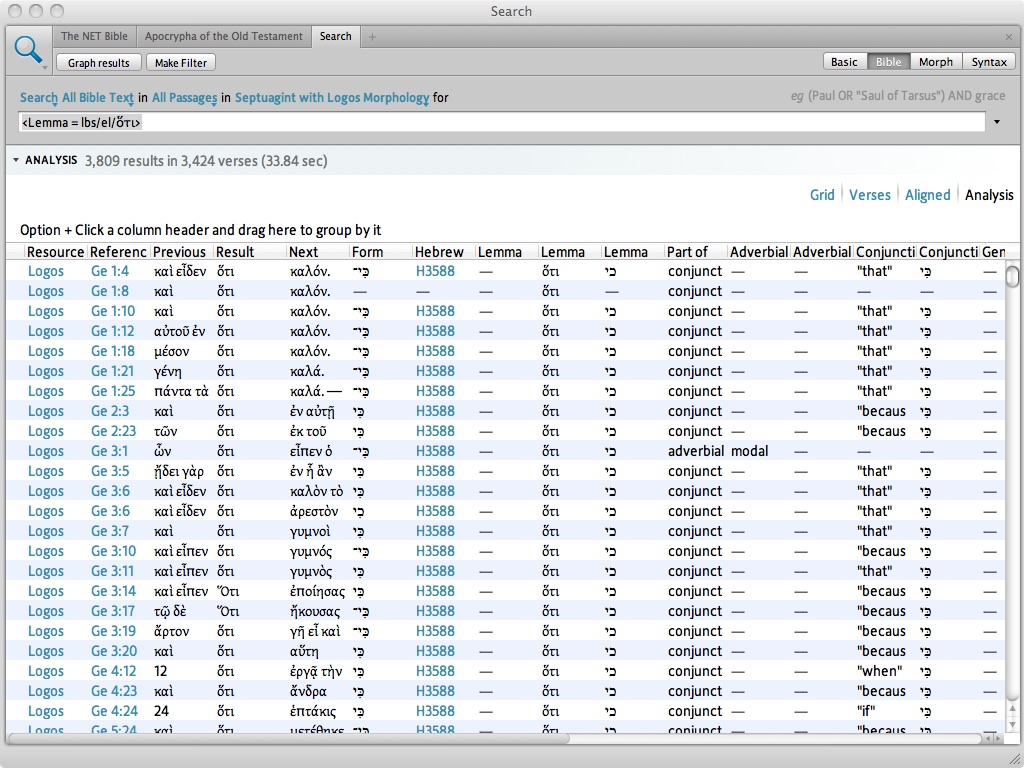Click the Lemma search query input field
1024x768 pixels.
(x=500, y=122)
